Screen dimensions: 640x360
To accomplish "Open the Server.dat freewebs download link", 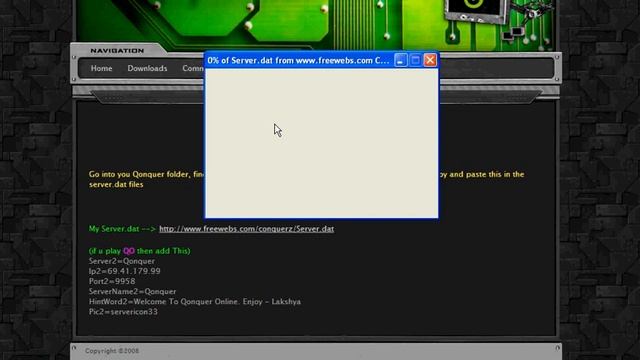I will pos(246,229).
